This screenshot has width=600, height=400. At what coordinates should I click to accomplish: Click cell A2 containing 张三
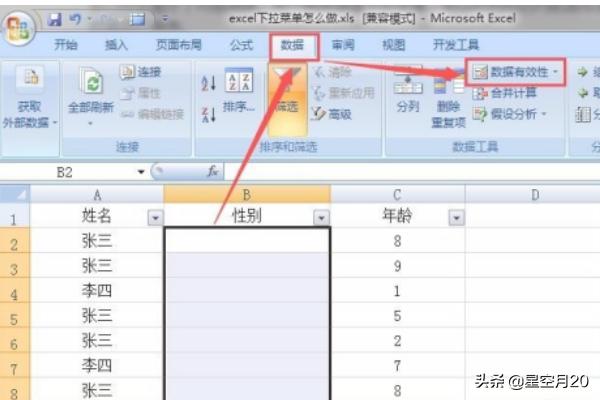click(x=97, y=240)
